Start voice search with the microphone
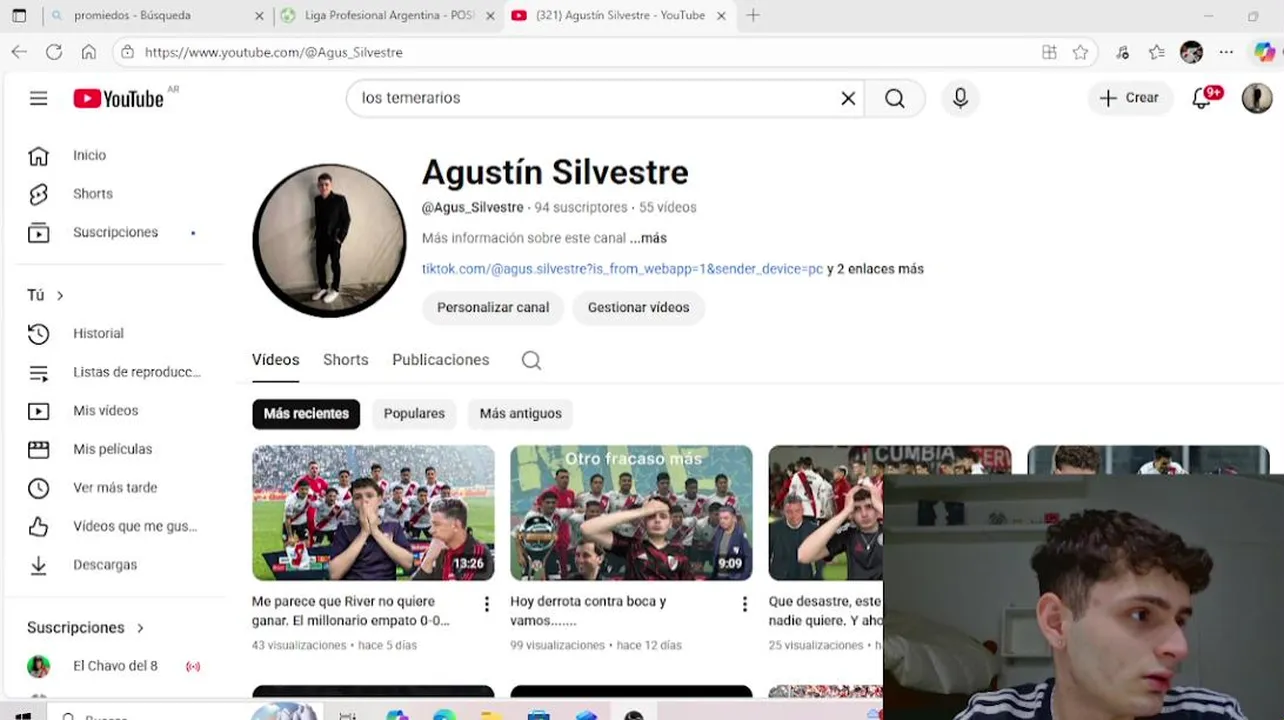 coord(960,98)
